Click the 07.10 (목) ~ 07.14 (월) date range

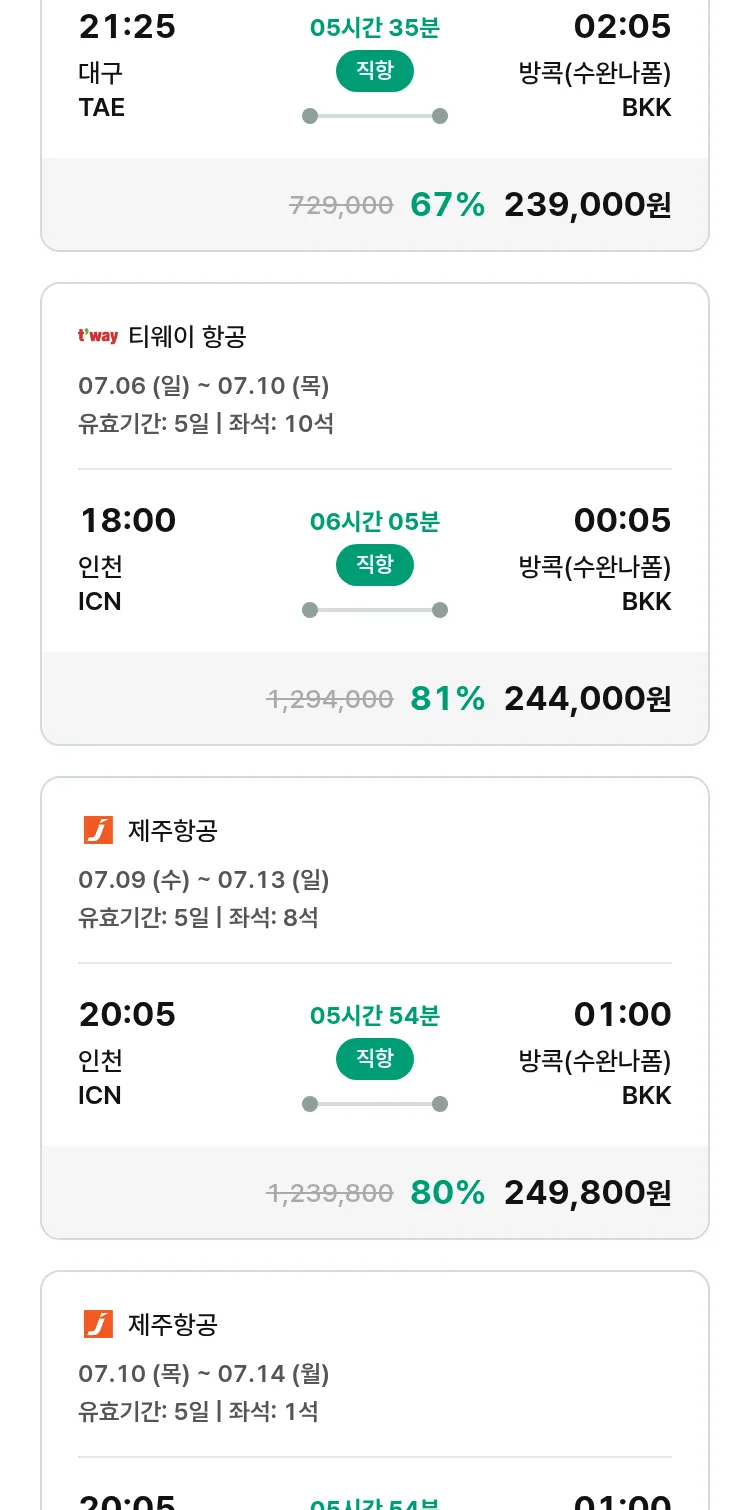[x=204, y=1374]
